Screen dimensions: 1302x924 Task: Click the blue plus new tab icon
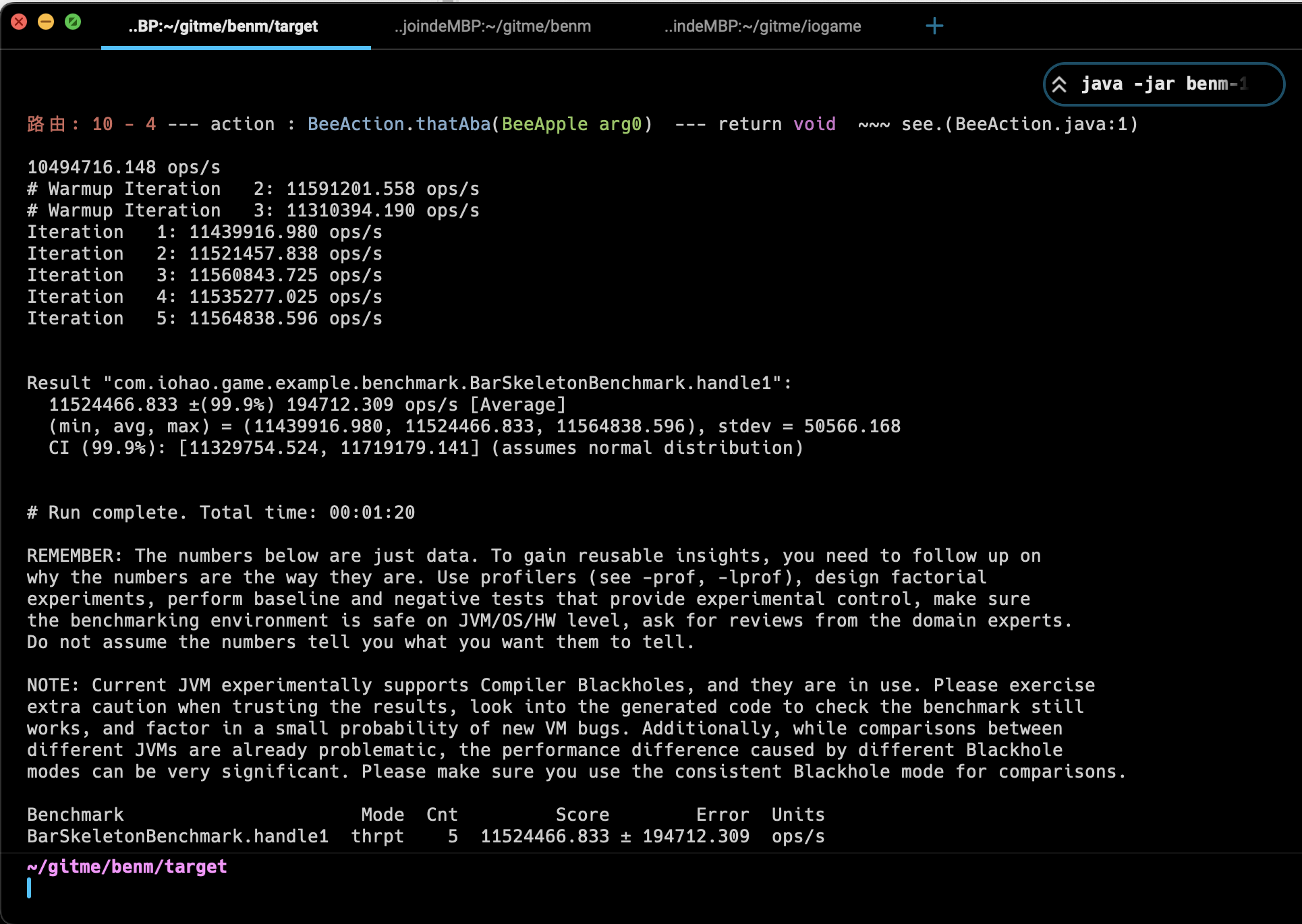point(934,26)
